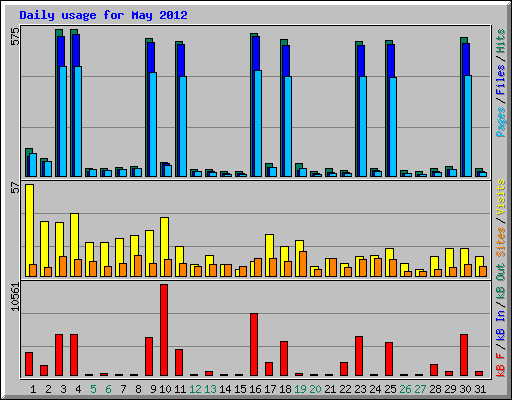Image resolution: width=512 pixels, height=400 pixels.
Task: Click the cyan pages bar for day 9
Action: click(153, 124)
